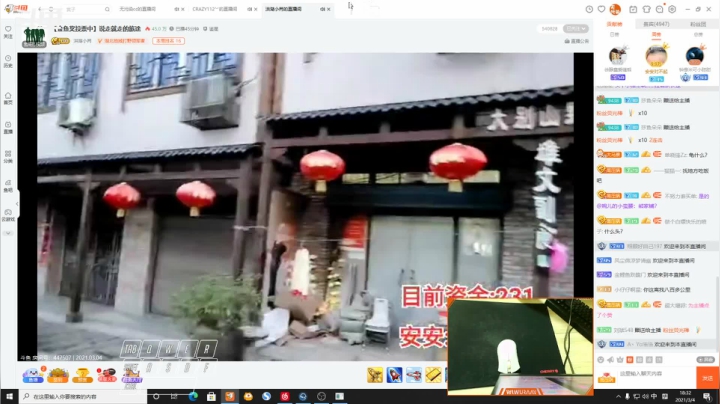Open followed channels heart icon in top bar
This screenshot has width=720, height=404.
point(602,9)
